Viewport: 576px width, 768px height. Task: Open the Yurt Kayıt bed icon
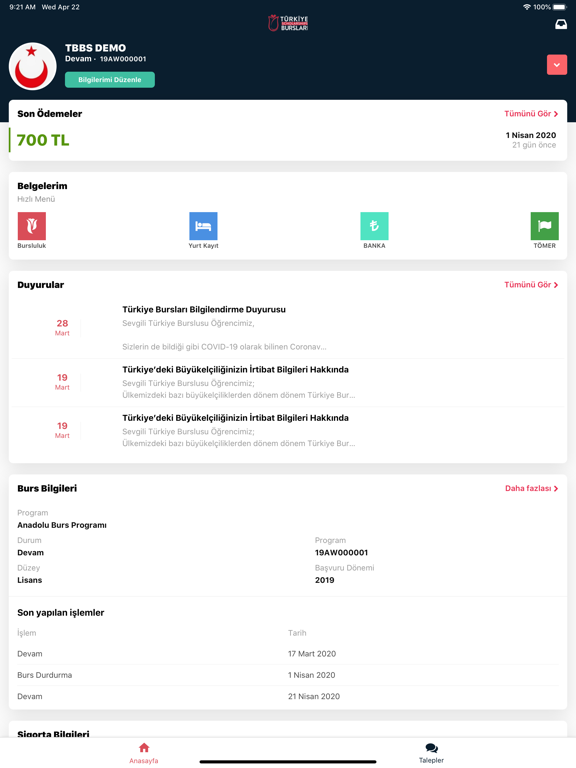[x=203, y=226]
